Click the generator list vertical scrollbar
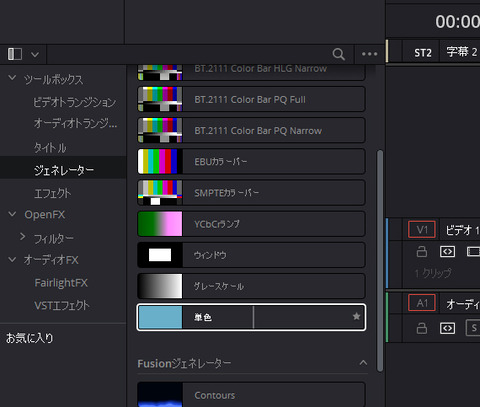This screenshot has height=407, width=480. tap(380, 261)
